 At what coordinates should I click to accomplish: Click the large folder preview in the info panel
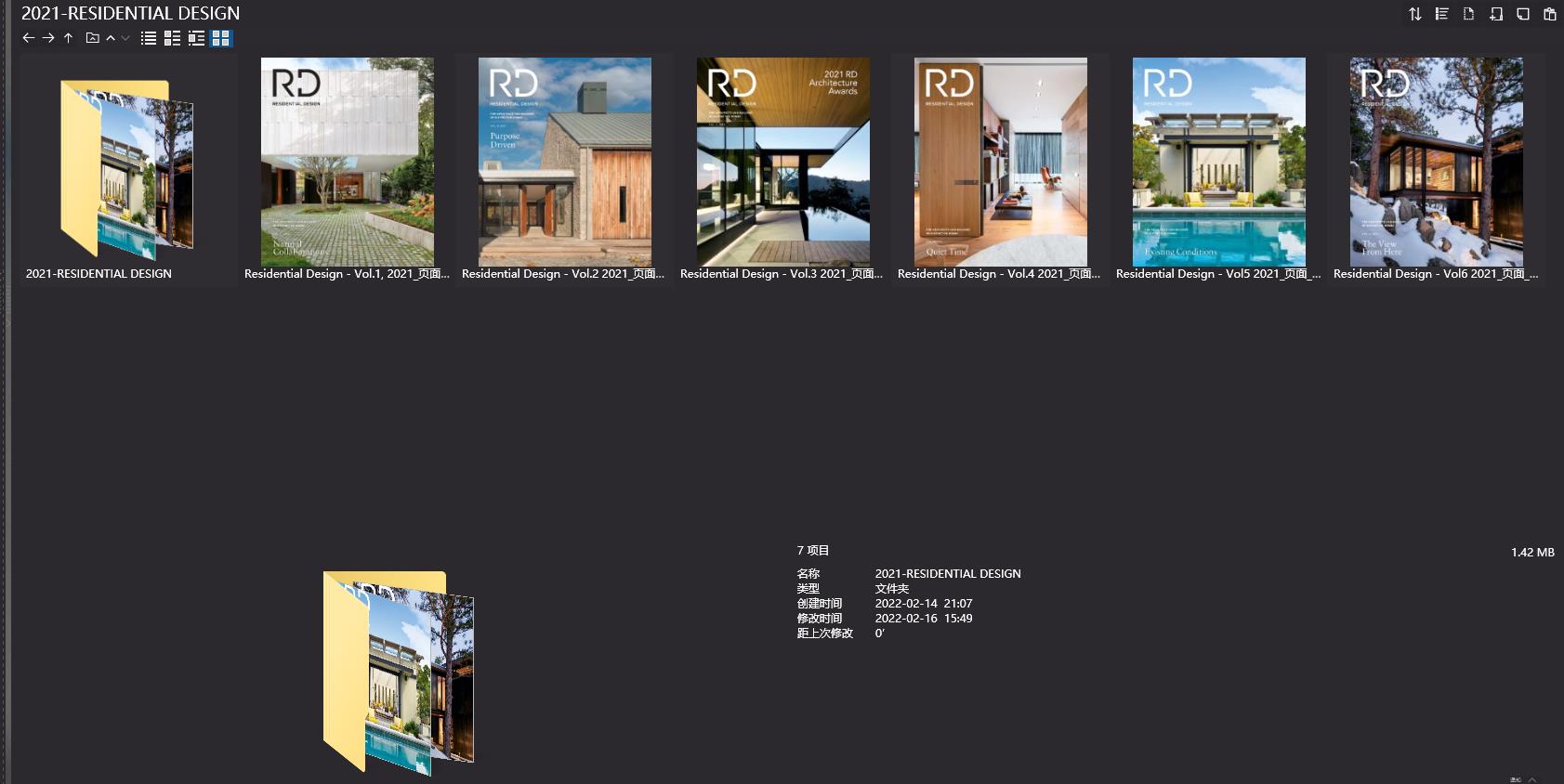399,673
